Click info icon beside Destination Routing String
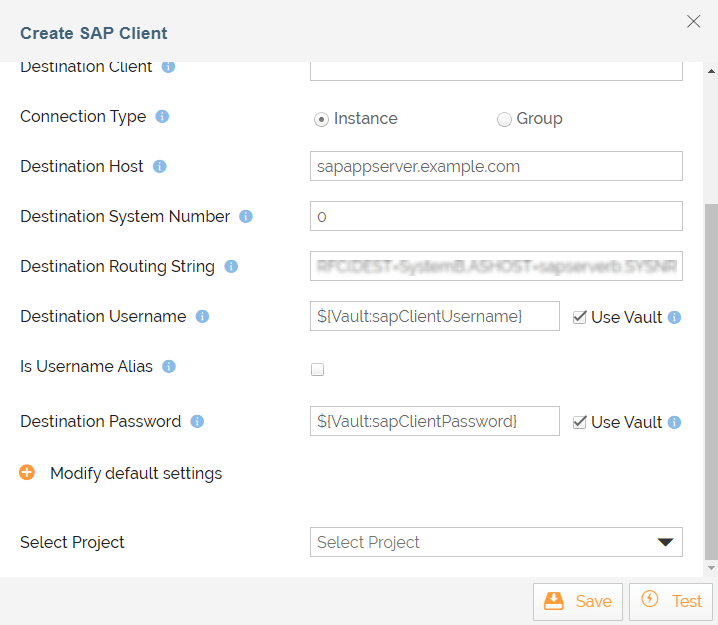718x625 pixels. (x=231, y=267)
